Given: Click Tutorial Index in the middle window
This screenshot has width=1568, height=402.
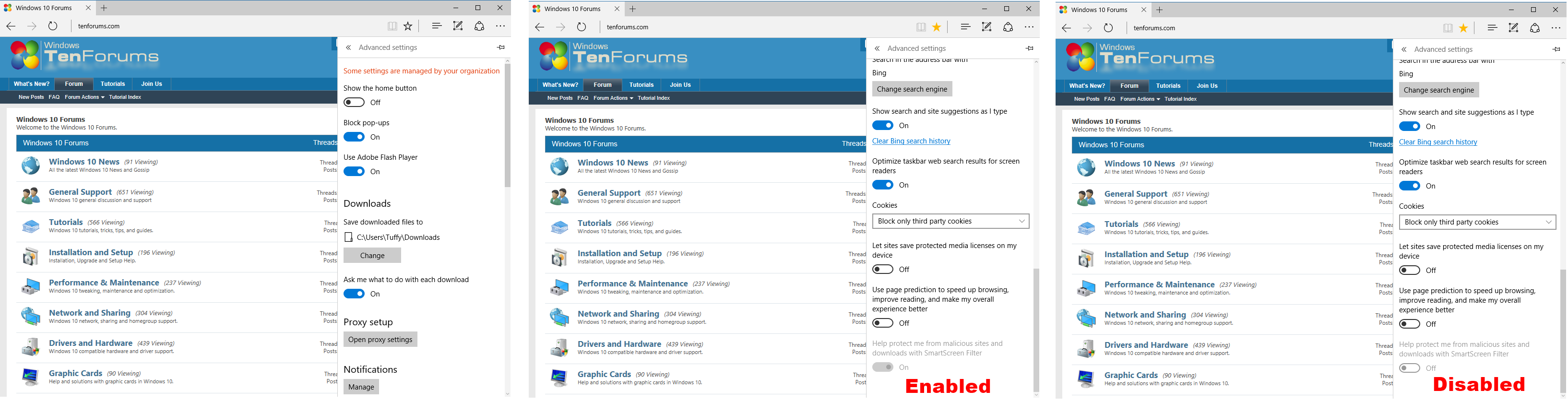Looking at the screenshot, I should 654,98.
